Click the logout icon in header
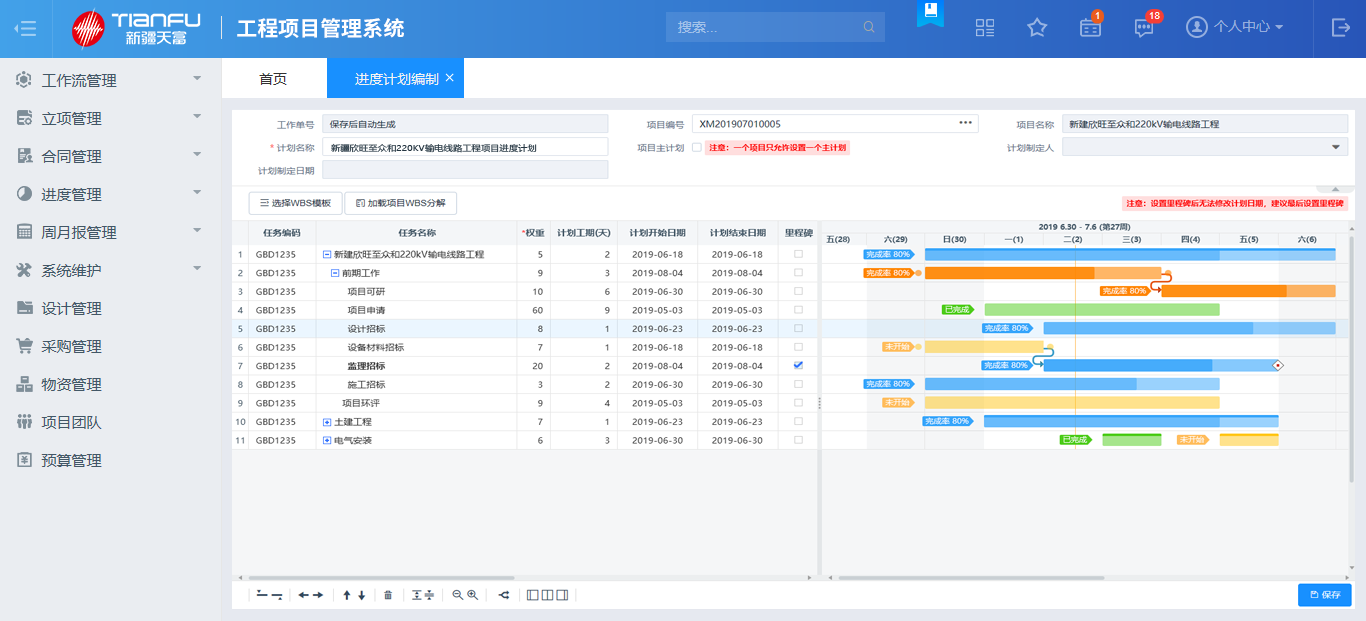The height and width of the screenshot is (621, 1366). (x=1341, y=28)
